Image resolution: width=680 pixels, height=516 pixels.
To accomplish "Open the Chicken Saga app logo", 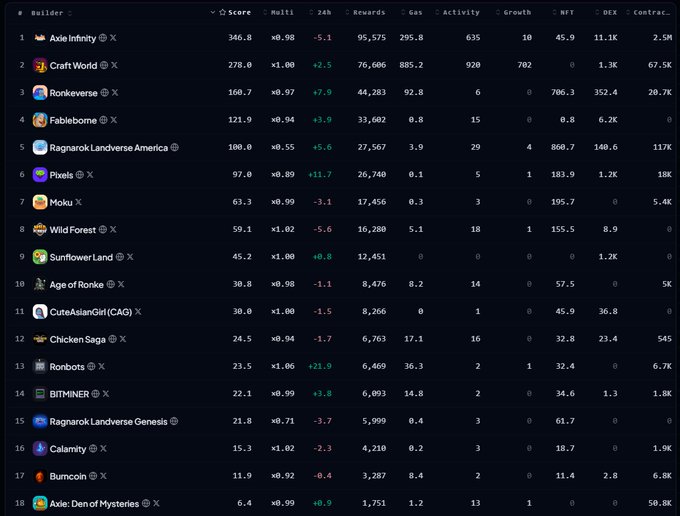I will pyautogui.click(x=40, y=339).
